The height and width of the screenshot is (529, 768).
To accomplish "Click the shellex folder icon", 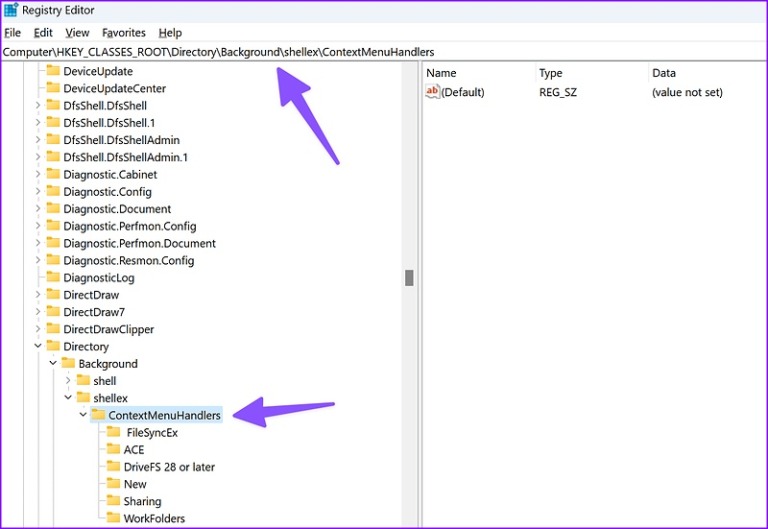I will click(x=83, y=397).
